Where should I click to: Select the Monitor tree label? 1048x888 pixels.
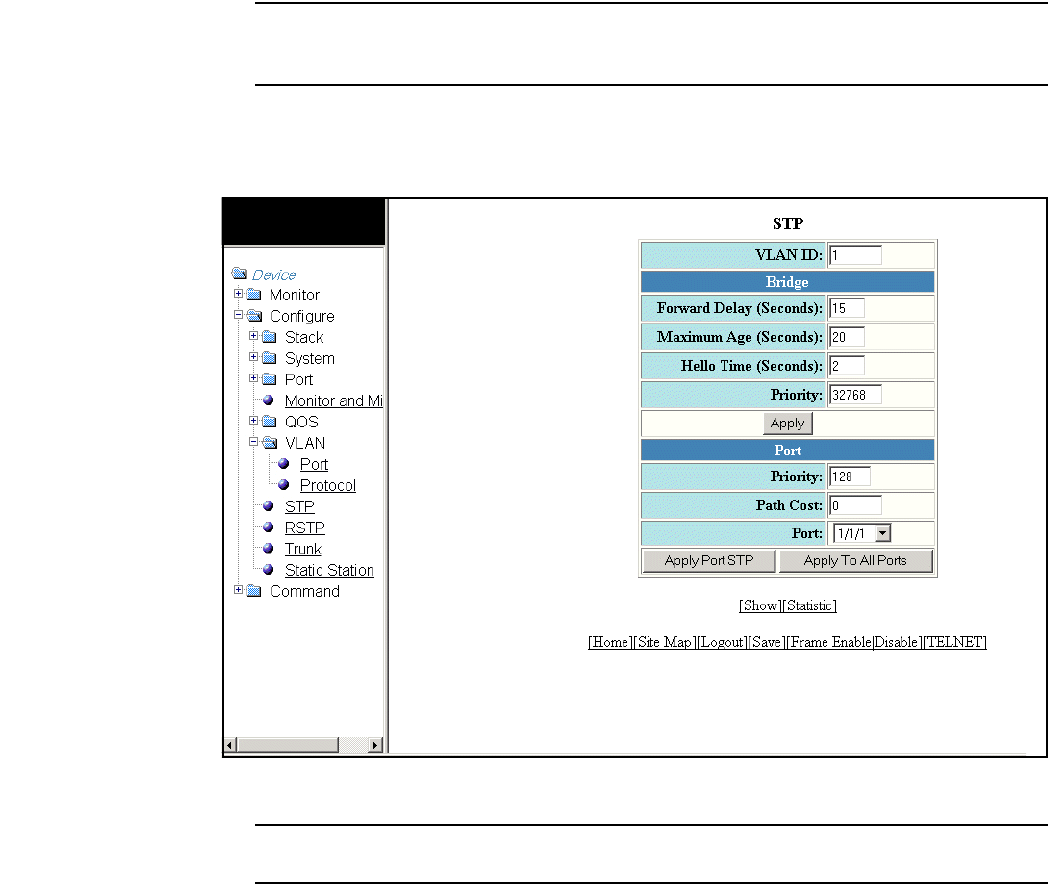pyautogui.click(x=295, y=295)
